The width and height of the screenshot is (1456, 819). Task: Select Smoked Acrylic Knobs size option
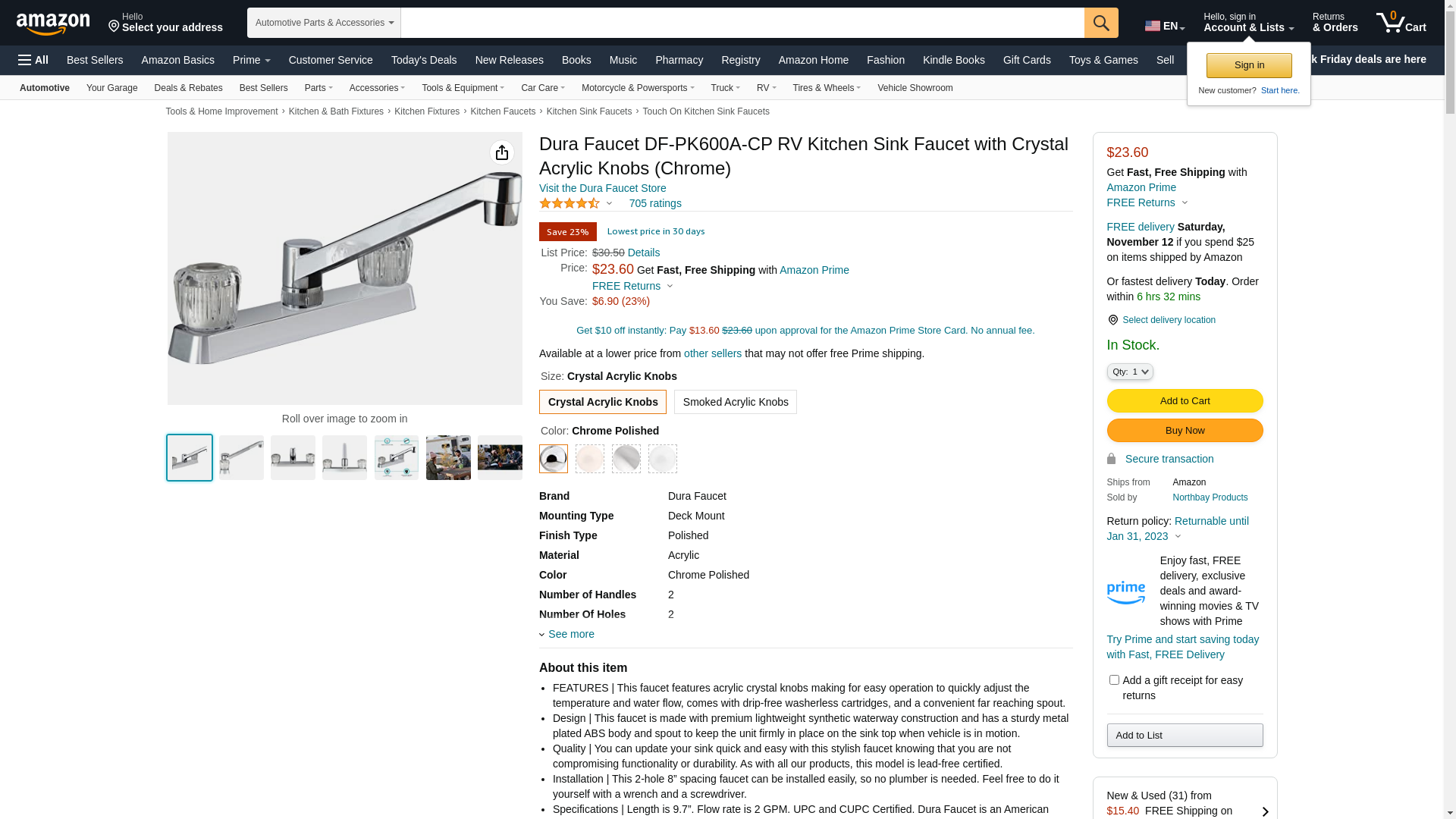tap(735, 402)
